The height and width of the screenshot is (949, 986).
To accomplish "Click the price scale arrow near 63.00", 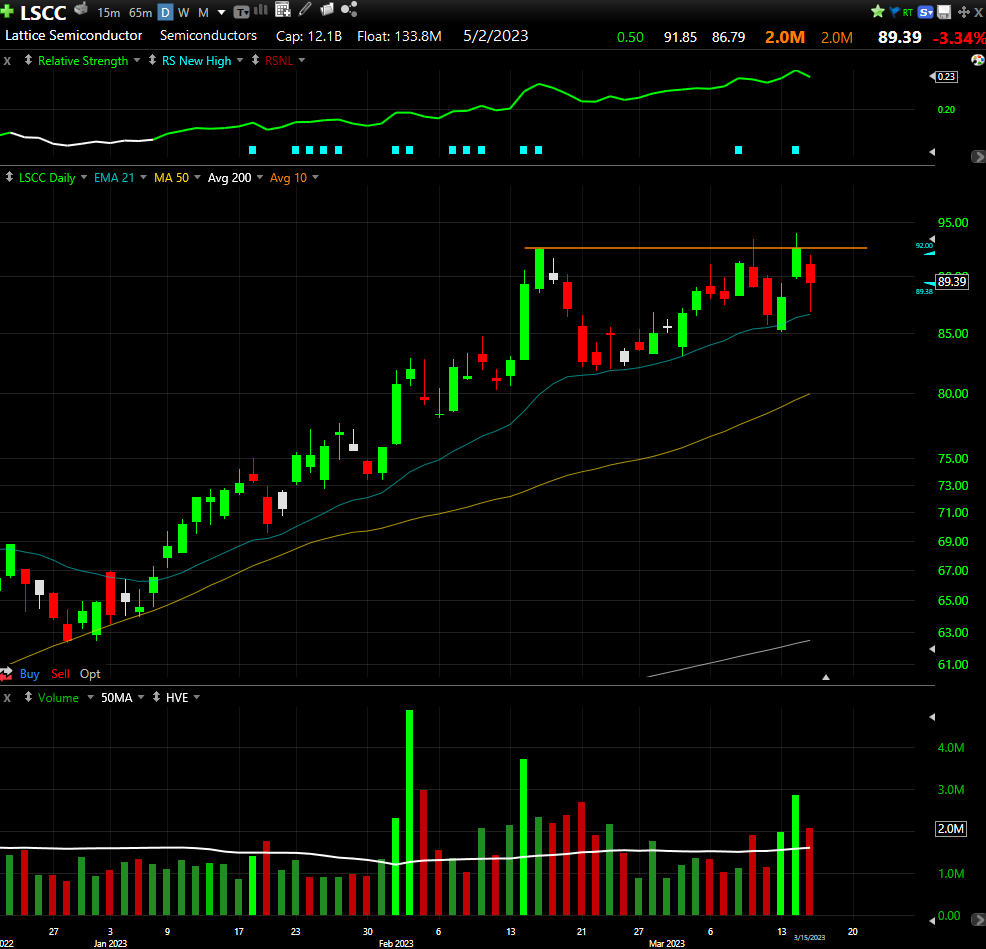I will pyautogui.click(x=932, y=649).
